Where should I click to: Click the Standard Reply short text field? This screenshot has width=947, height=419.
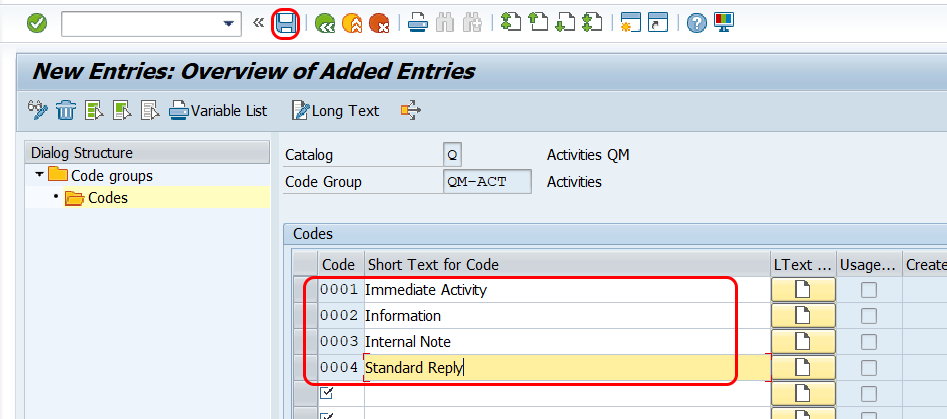567,368
